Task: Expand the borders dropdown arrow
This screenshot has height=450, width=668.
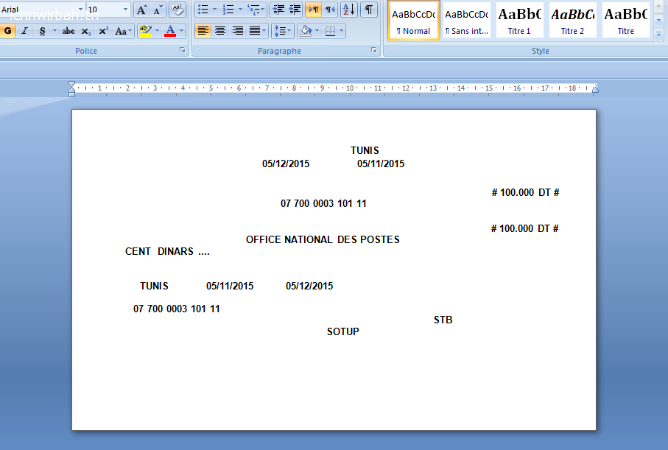Action: (x=341, y=31)
